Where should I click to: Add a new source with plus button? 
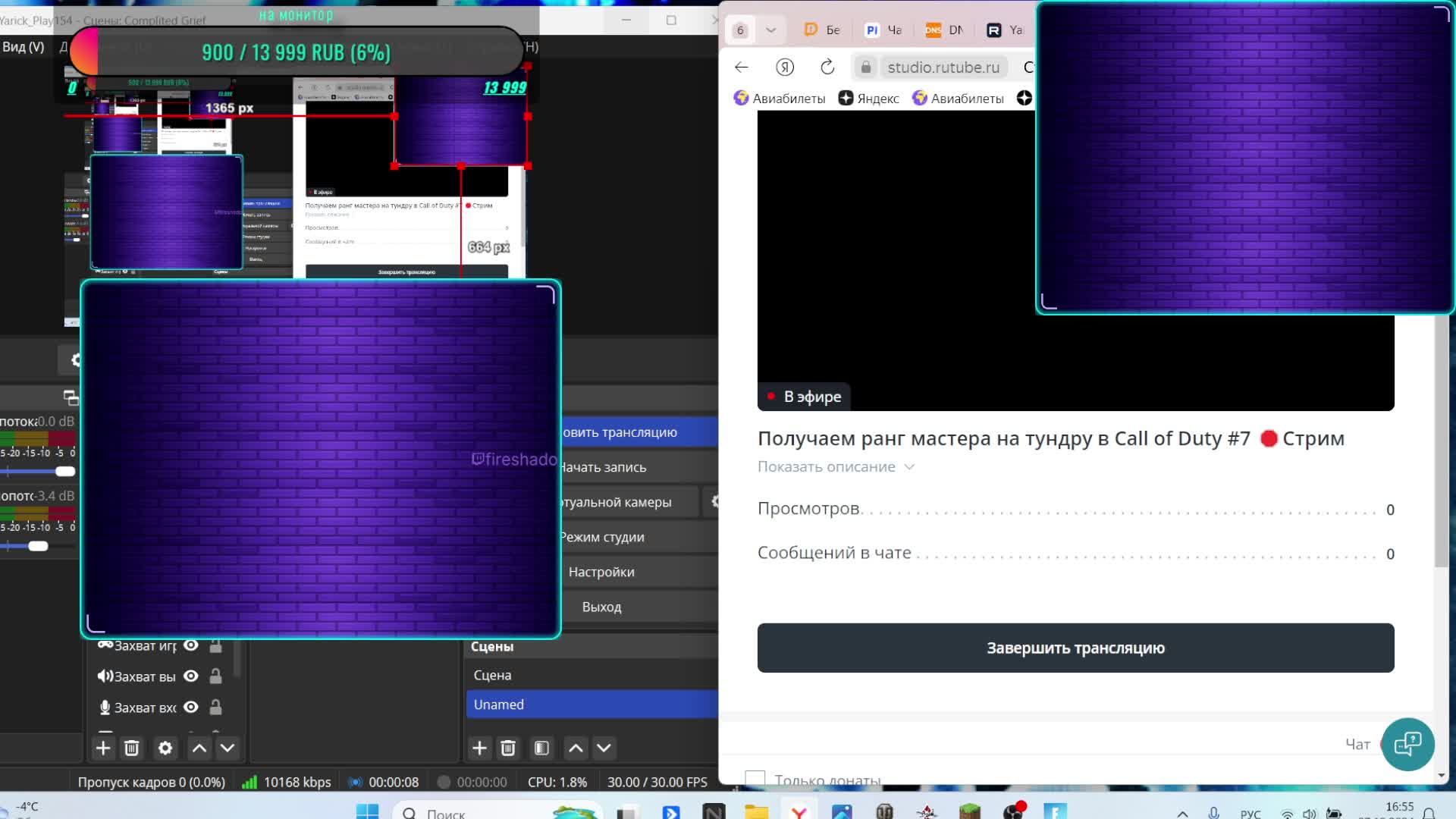pos(103,748)
